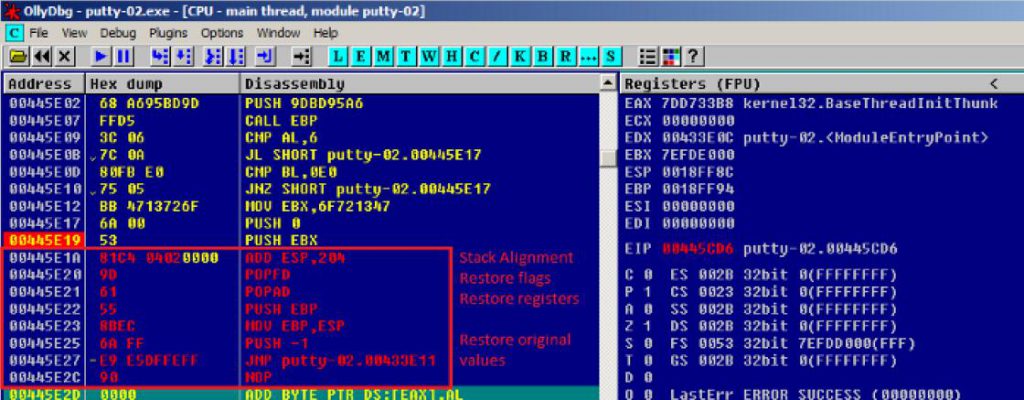Image resolution: width=1024 pixels, height=400 pixels.
Task: Open the Plugins menu
Action: (168, 33)
